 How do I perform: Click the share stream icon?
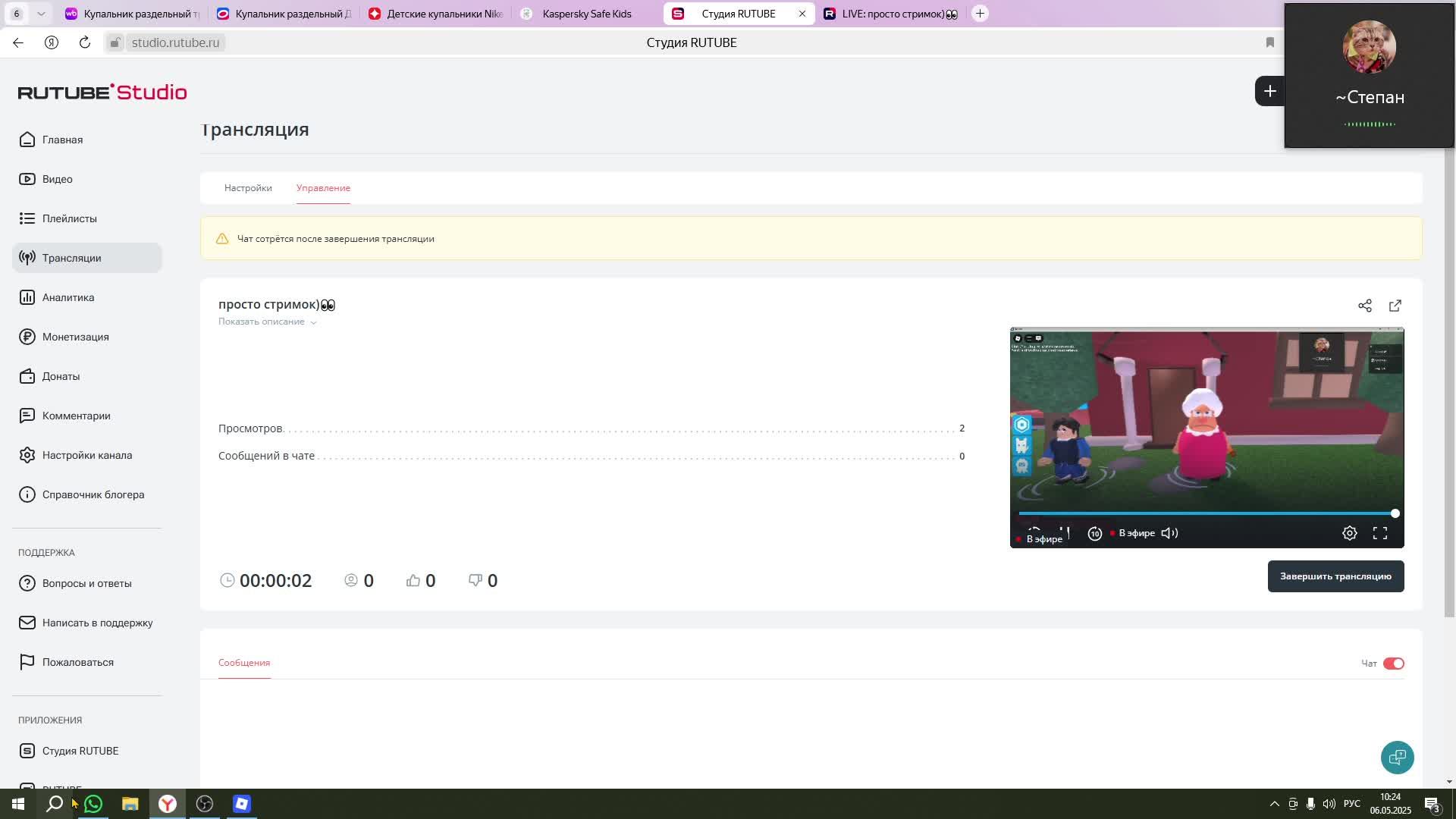click(x=1365, y=306)
